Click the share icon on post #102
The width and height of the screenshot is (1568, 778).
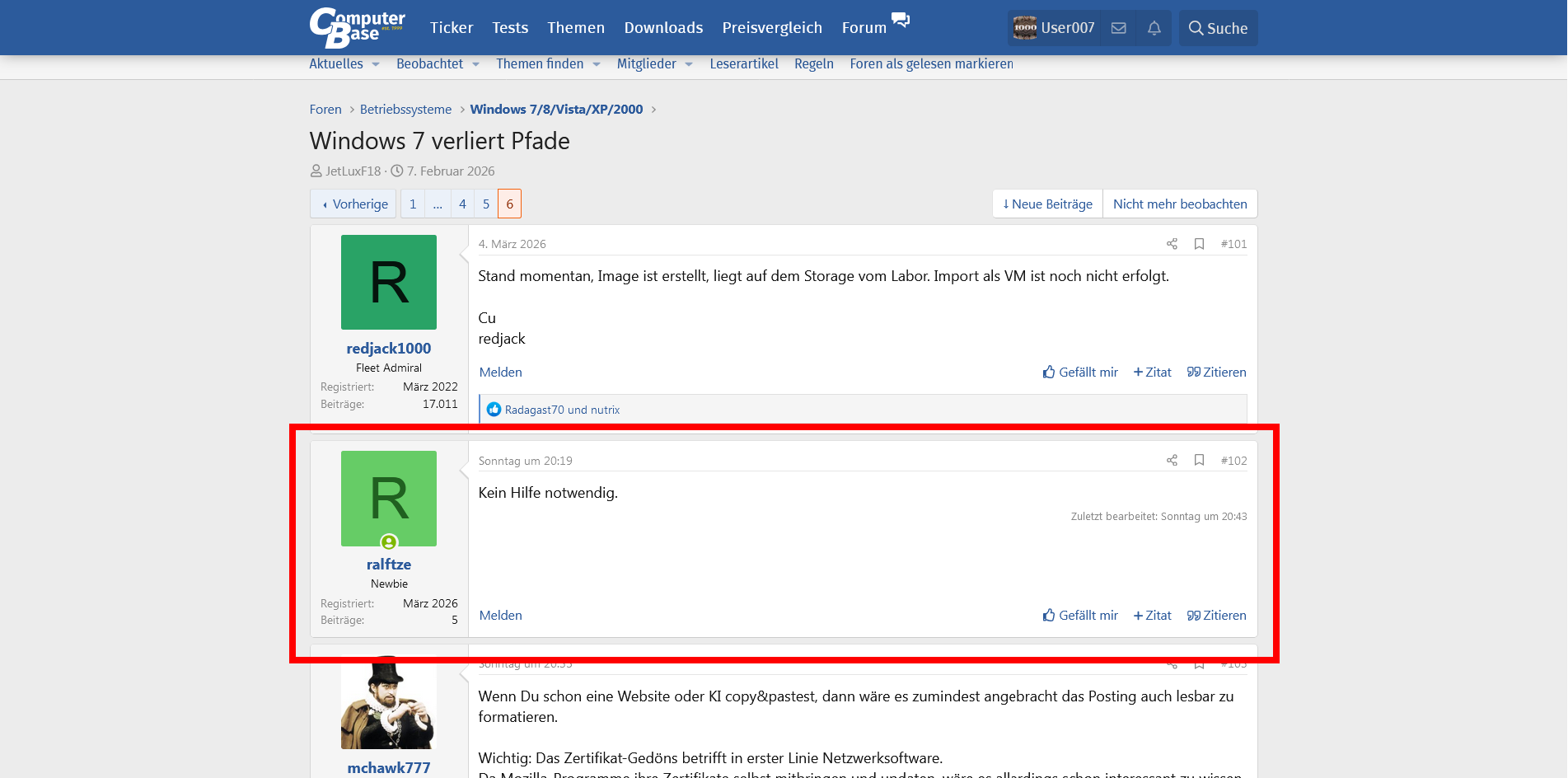pos(1171,461)
